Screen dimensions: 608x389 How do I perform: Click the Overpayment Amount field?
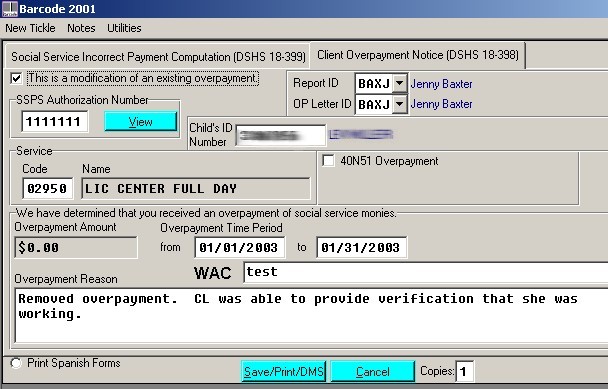(x=76, y=247)
